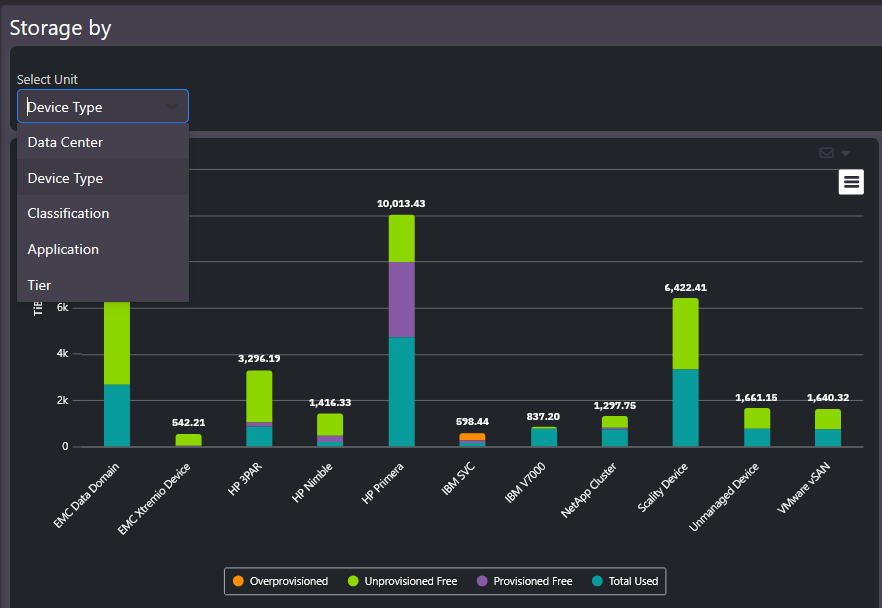Click the envelope email icon
Screen dimensions: 882x608
826,153
